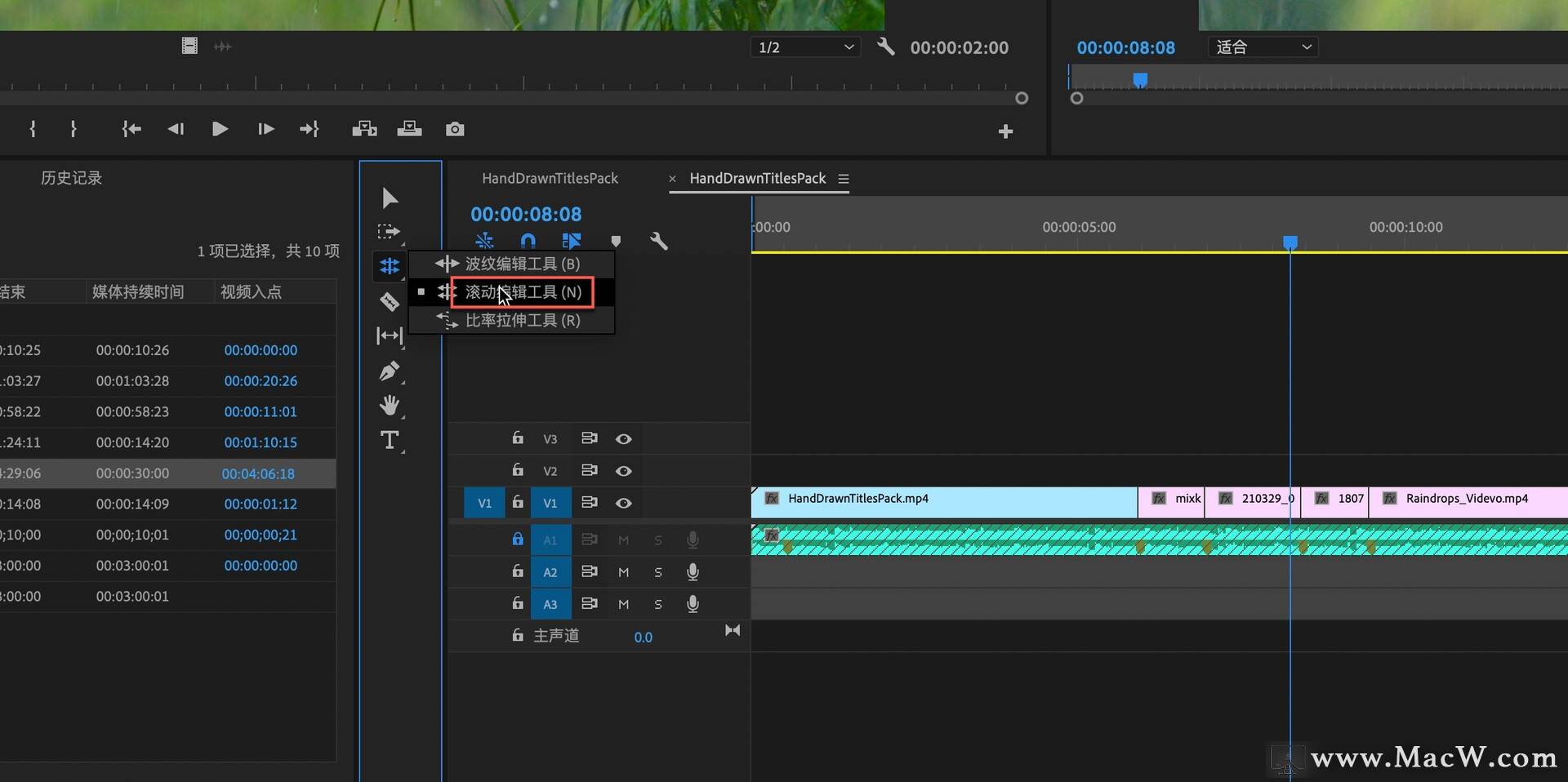Select the Selection arrow tool
The image size is (1568, 782).
pyautogui.click(x=390, y=198)
